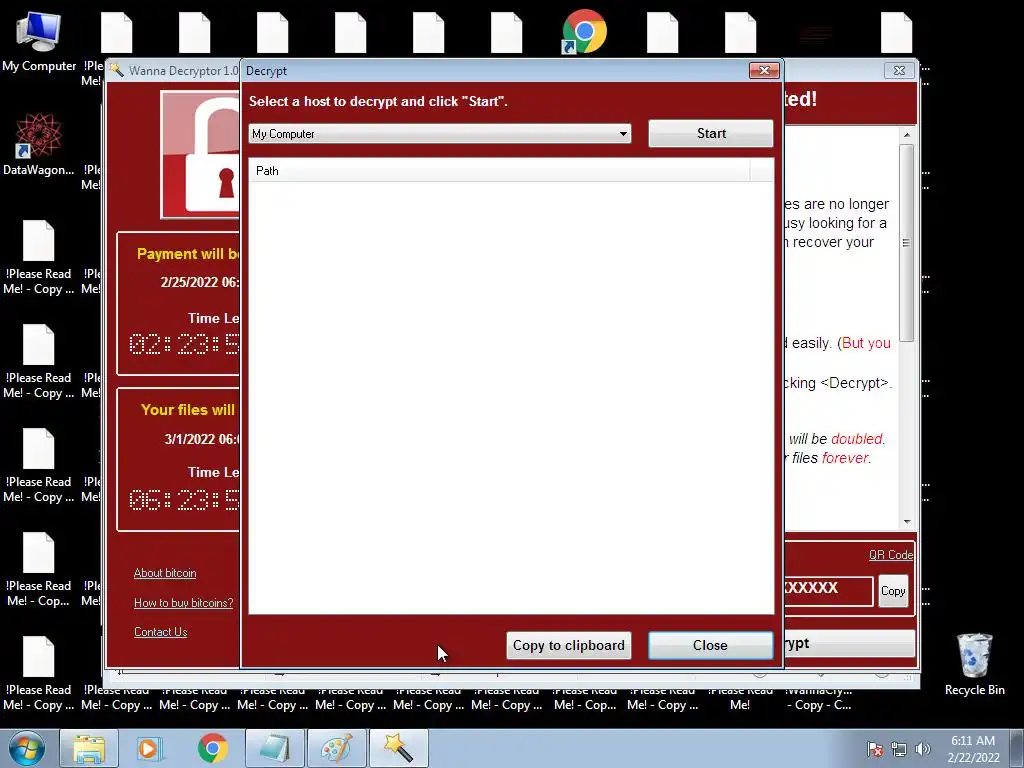Open the Contact Us link
Viewport: 1024px width, 768px height.
(x=161, y=632)
